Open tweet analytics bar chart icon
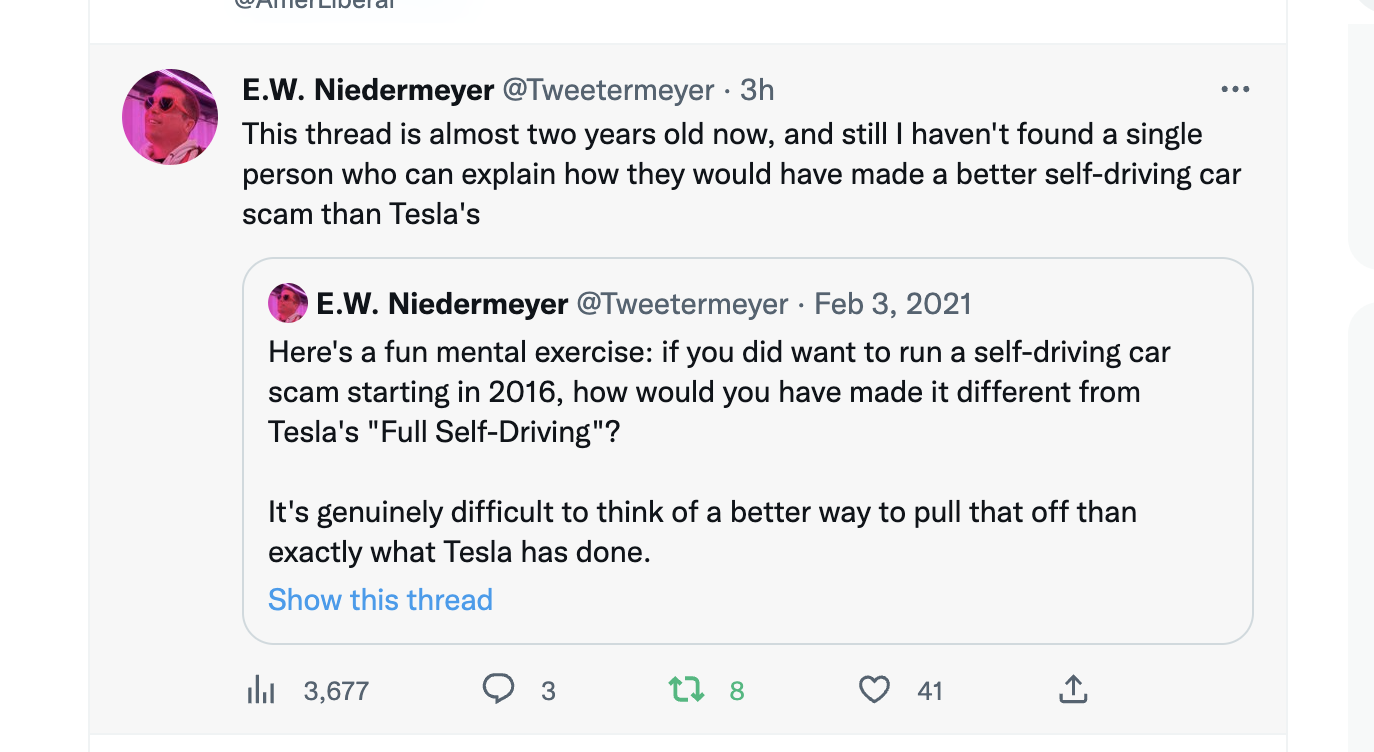This screenshot has width=1374, height=752. coord(261,690)
